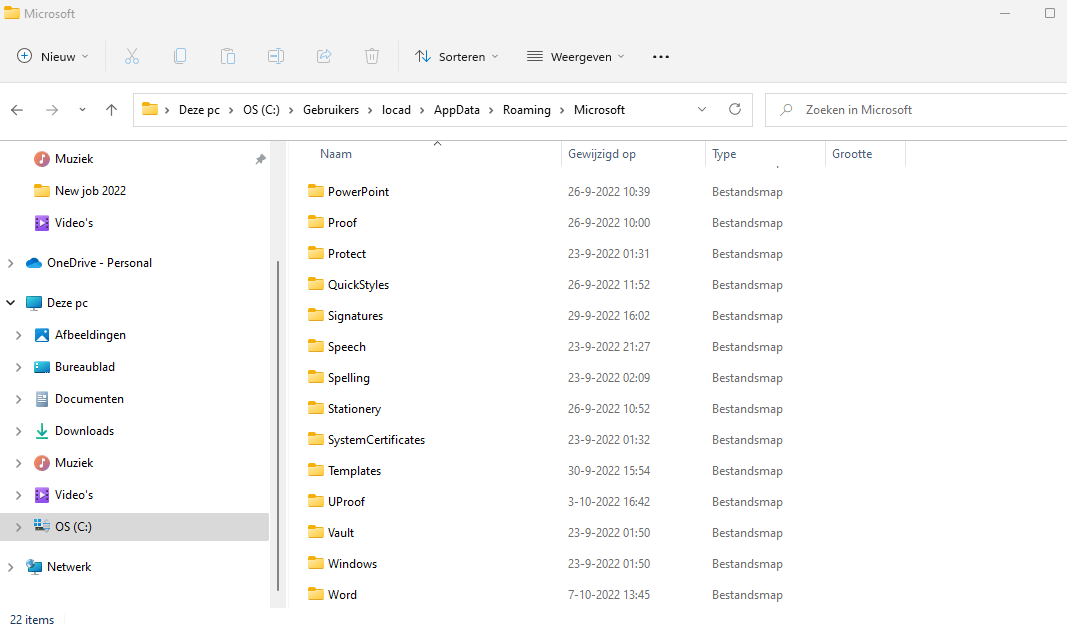Image resolution: width=1067 pixels, height=625 pixels.
Task: Open address bar history dropdown
Action: (x=702, y=110)
